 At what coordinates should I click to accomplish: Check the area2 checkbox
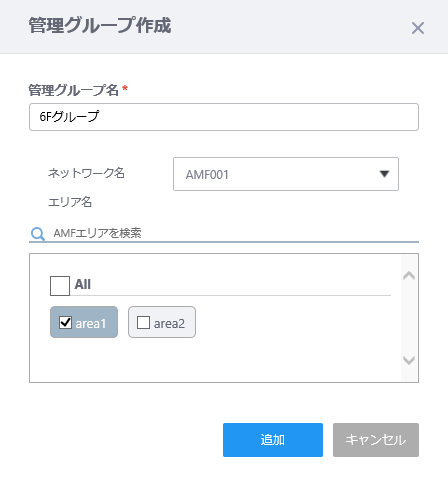pos(143,322)
